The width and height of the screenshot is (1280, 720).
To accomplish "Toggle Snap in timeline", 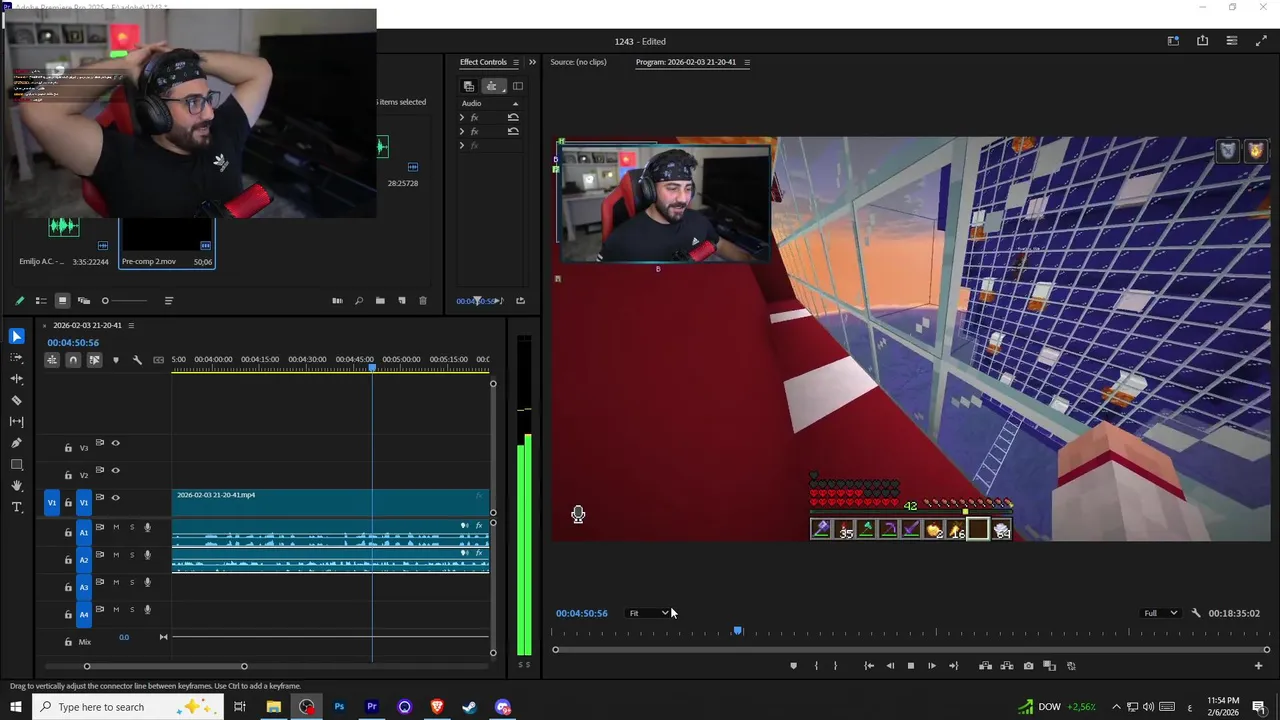I will click(73, 360).
